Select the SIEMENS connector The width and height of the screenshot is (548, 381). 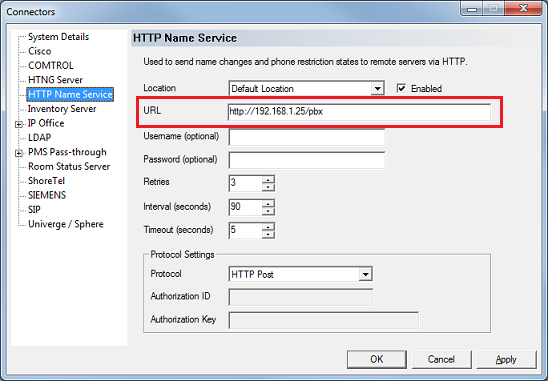pyautogui.click(x=47, y=195)
